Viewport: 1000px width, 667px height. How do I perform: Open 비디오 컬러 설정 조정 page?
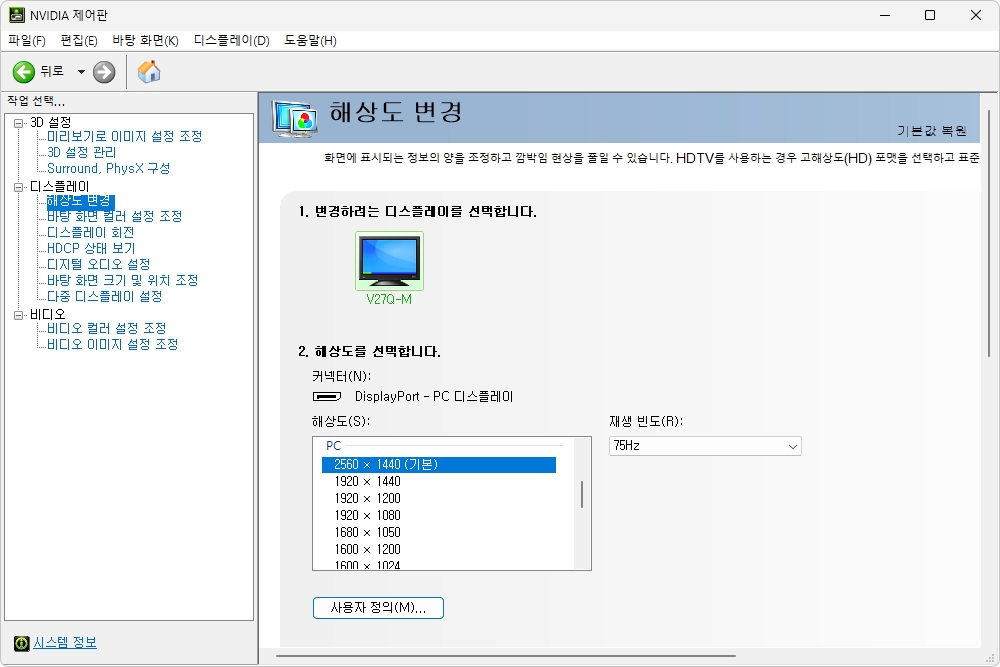point(107,328)
